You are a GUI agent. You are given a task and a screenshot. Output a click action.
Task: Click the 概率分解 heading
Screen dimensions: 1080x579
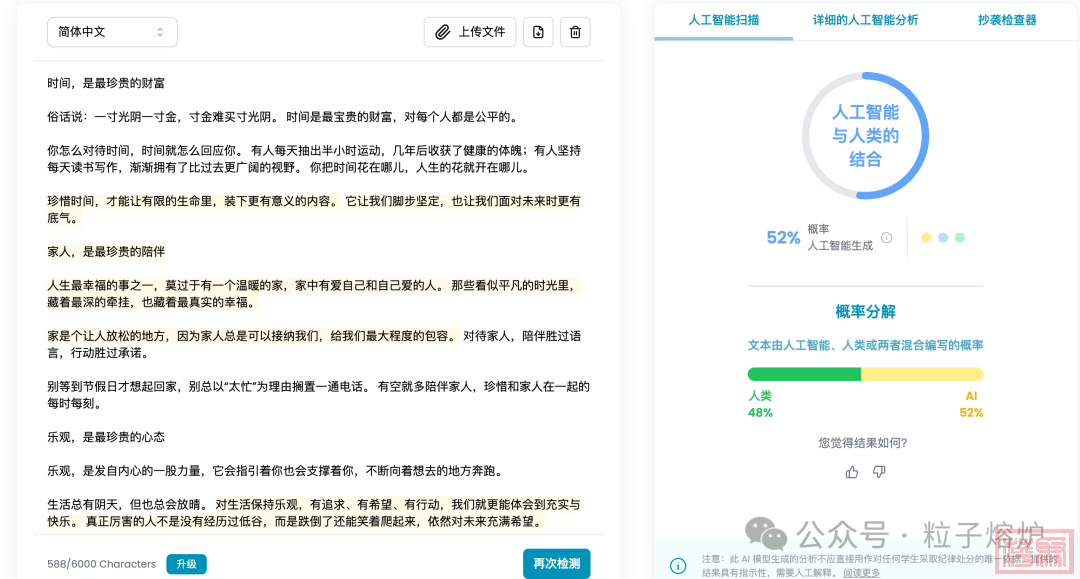865,312
